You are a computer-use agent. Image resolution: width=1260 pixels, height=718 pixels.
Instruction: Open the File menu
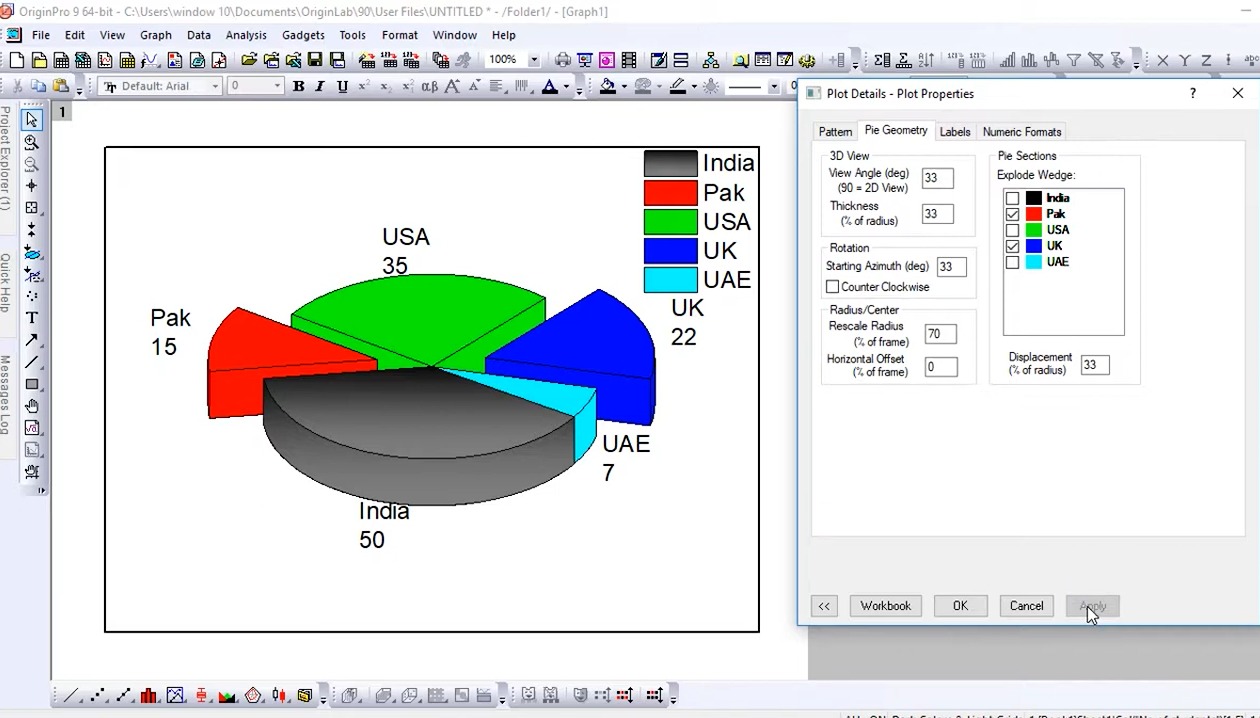41,35
